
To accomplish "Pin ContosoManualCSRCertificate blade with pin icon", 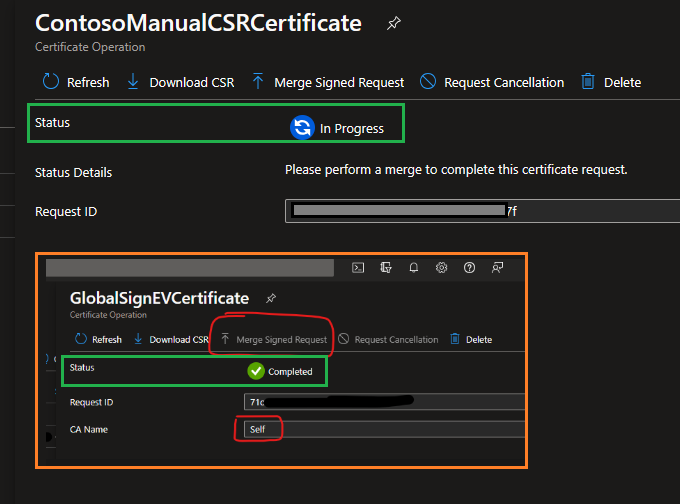I will click(x=393, y=23).
